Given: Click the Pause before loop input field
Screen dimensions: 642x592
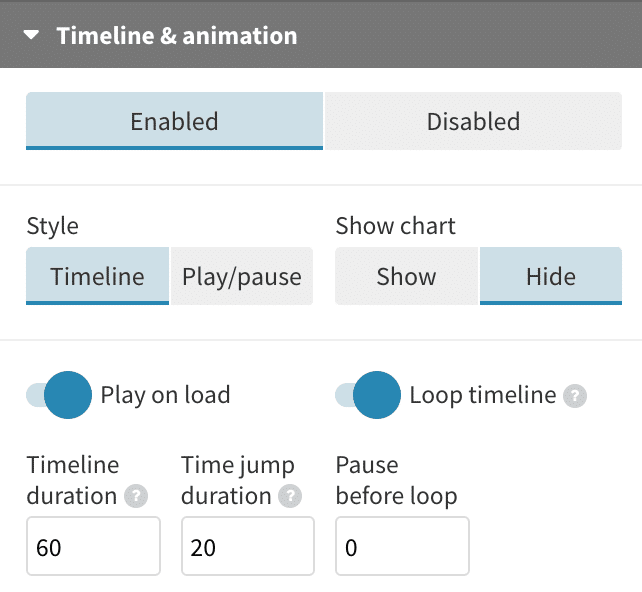Looking at the screenshot, I should coord(402,547).
